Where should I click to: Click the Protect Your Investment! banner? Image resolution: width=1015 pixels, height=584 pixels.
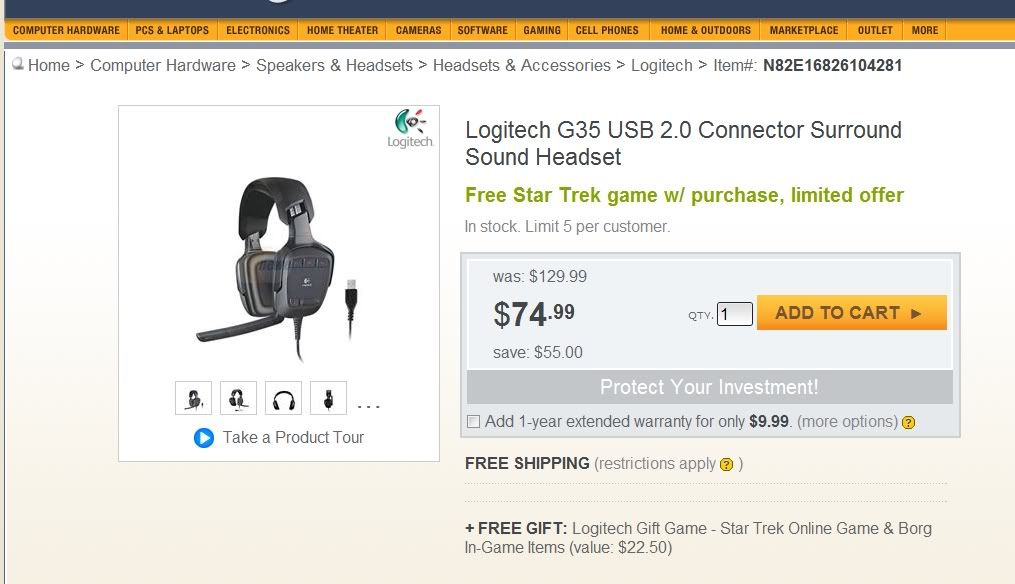click(709, 387)
